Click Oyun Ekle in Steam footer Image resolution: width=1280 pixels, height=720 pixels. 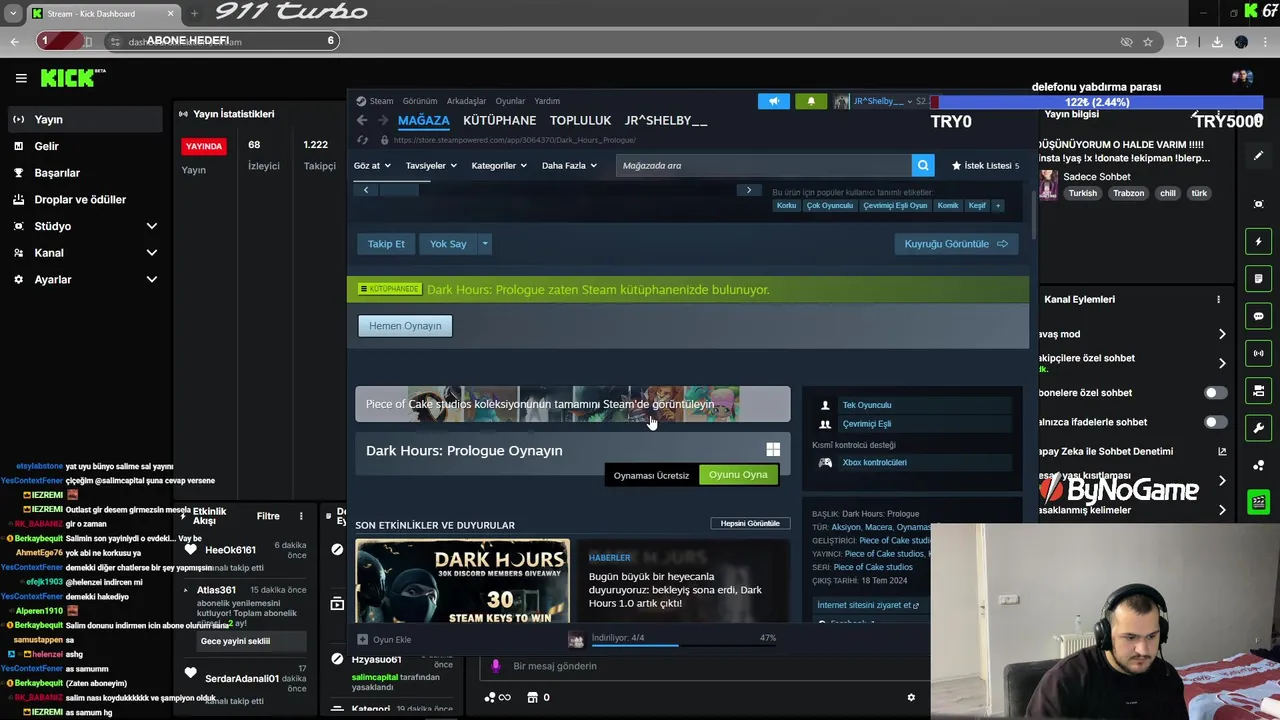tap(385, 640)
